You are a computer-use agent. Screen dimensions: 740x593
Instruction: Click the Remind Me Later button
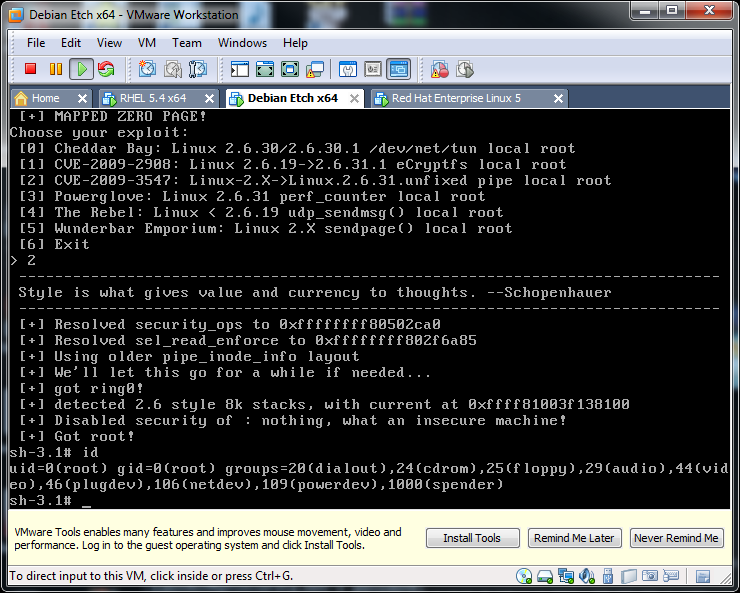pos(574,538)
